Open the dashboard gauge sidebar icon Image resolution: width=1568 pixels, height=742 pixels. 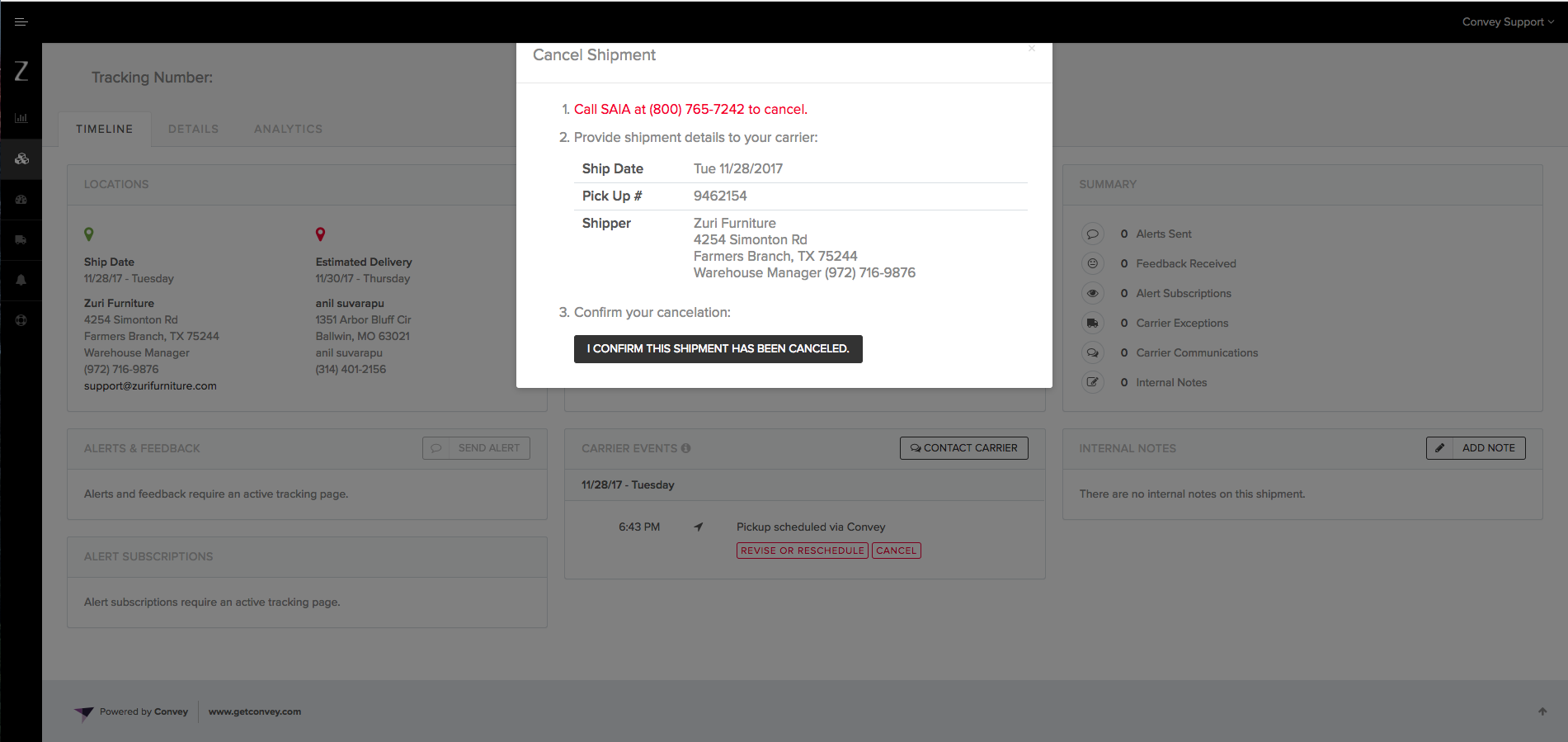(x=21, y=199)
